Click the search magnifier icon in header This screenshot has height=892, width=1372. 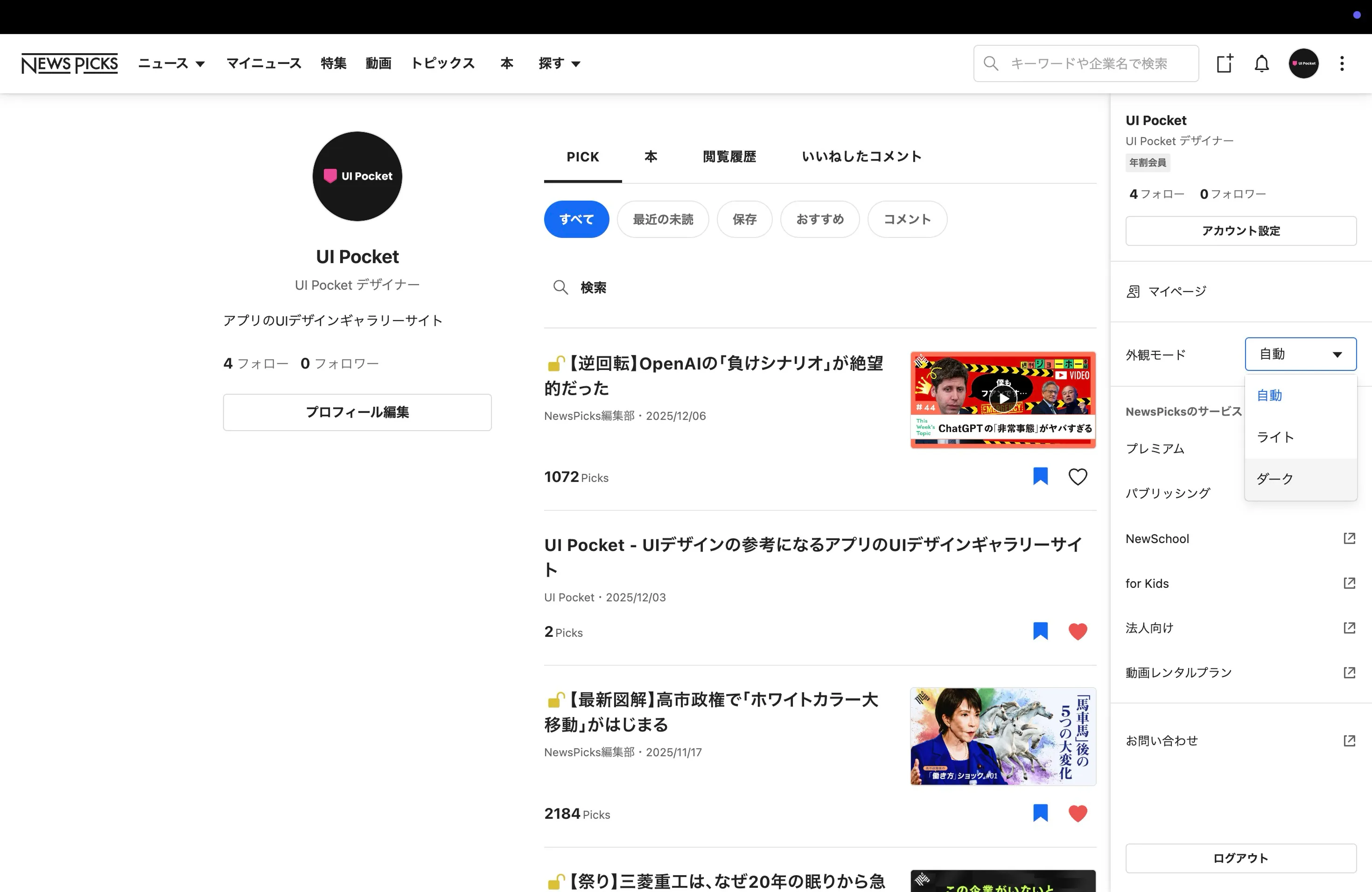point(990,63)
